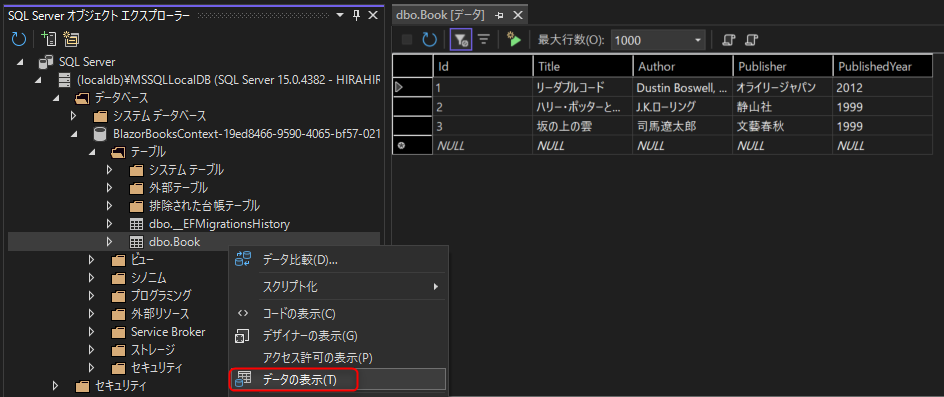Select the Service Broker folder
Screen dimensions: 944x397
coord(168,331)
